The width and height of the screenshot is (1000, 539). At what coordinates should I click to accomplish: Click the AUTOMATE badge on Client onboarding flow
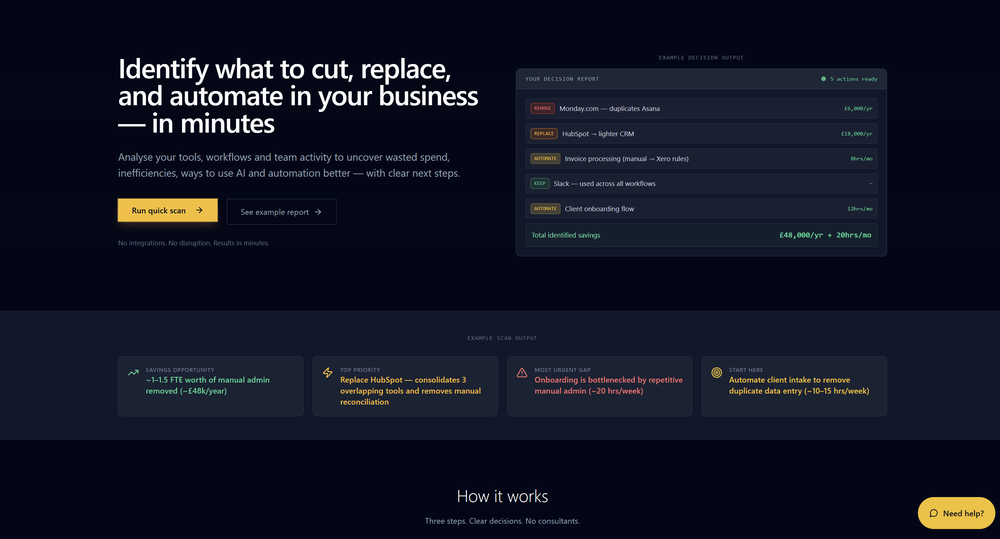[x=545, y=208]
